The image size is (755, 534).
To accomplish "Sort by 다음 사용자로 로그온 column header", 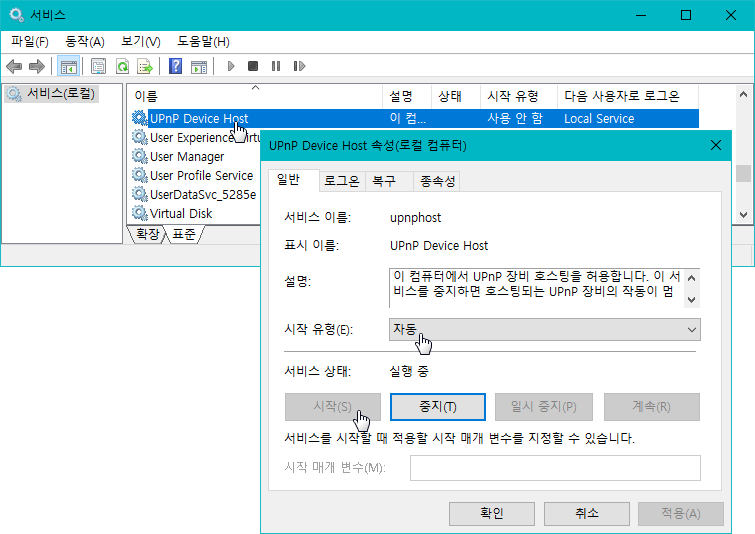I will (628, 96).
